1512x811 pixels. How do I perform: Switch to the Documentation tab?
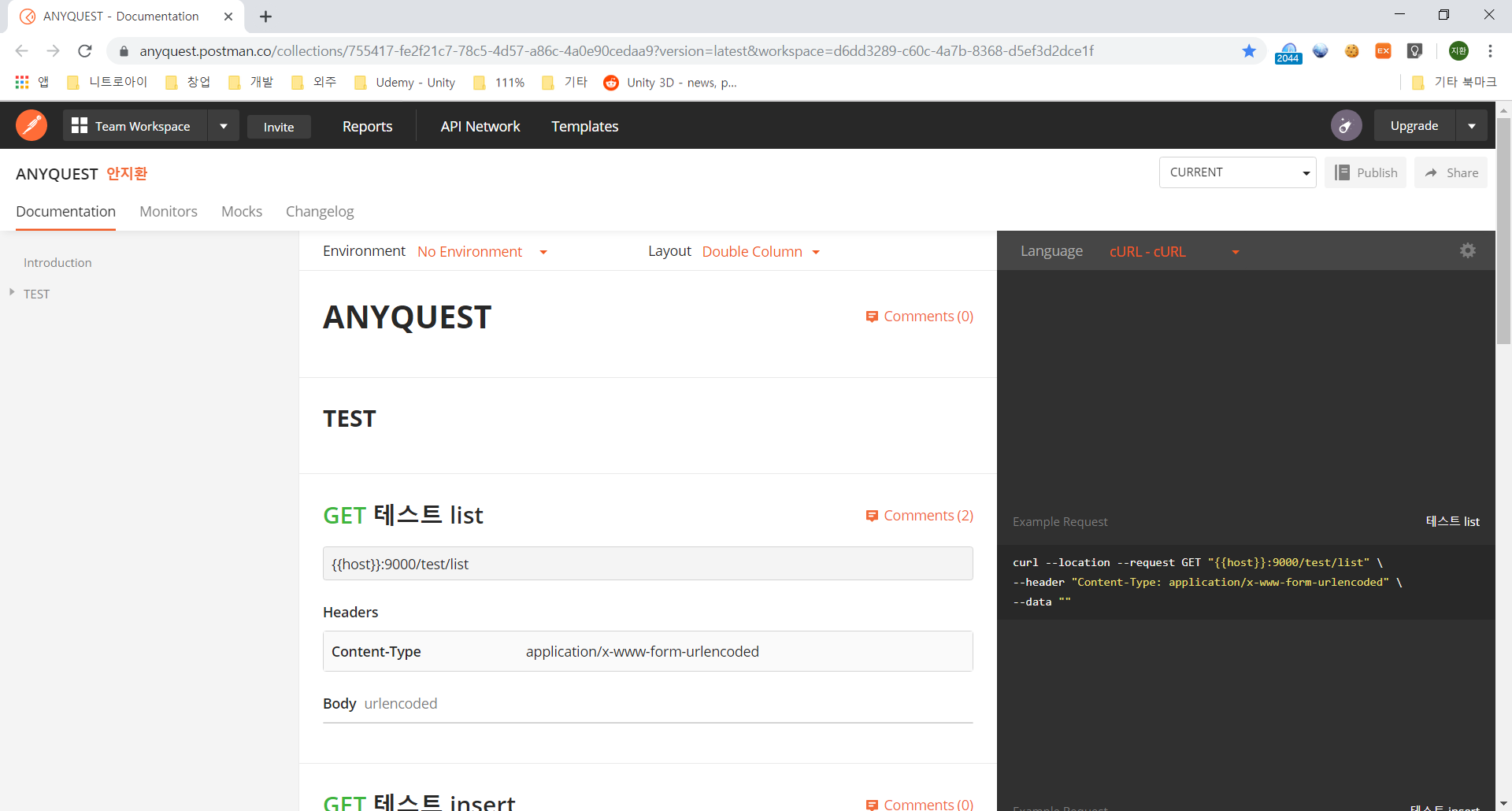tap(65, 212)
